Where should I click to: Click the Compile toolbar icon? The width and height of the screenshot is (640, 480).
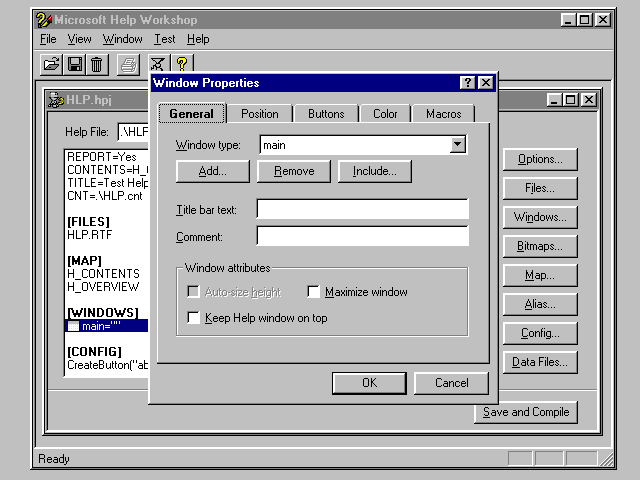coord(160,65)
